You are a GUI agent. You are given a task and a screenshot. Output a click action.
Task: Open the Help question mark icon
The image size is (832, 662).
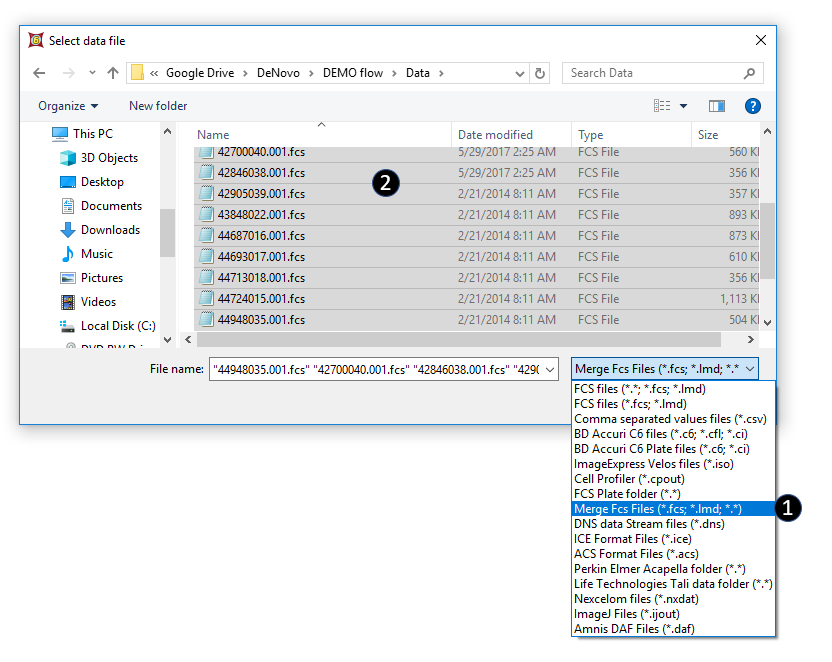pyautogui.click(x=753, y=106)
